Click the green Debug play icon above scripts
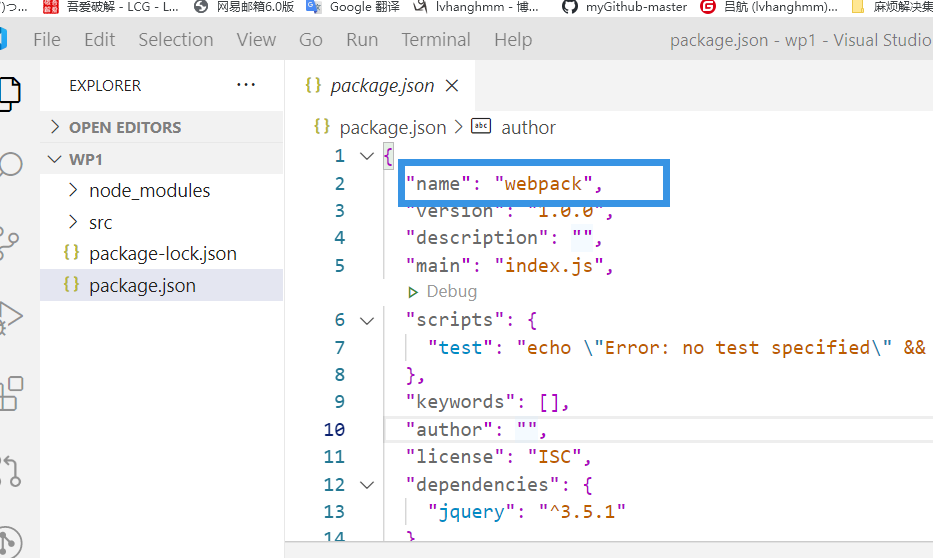The width and height of the screenshot is (933, 558). [x=412, y=292]
